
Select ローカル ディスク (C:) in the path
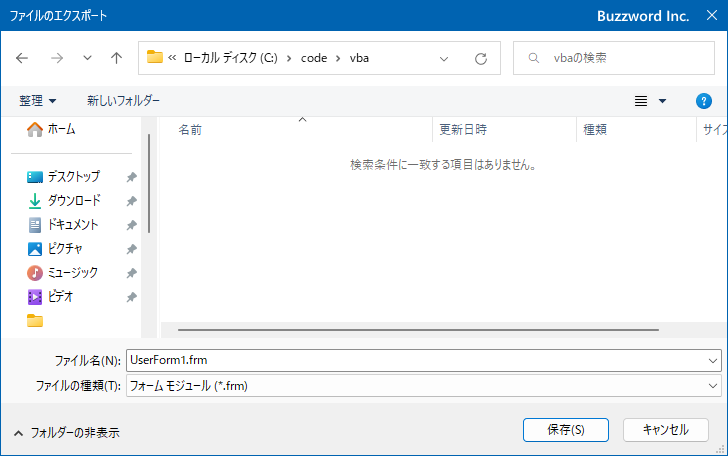coord(230,58)
